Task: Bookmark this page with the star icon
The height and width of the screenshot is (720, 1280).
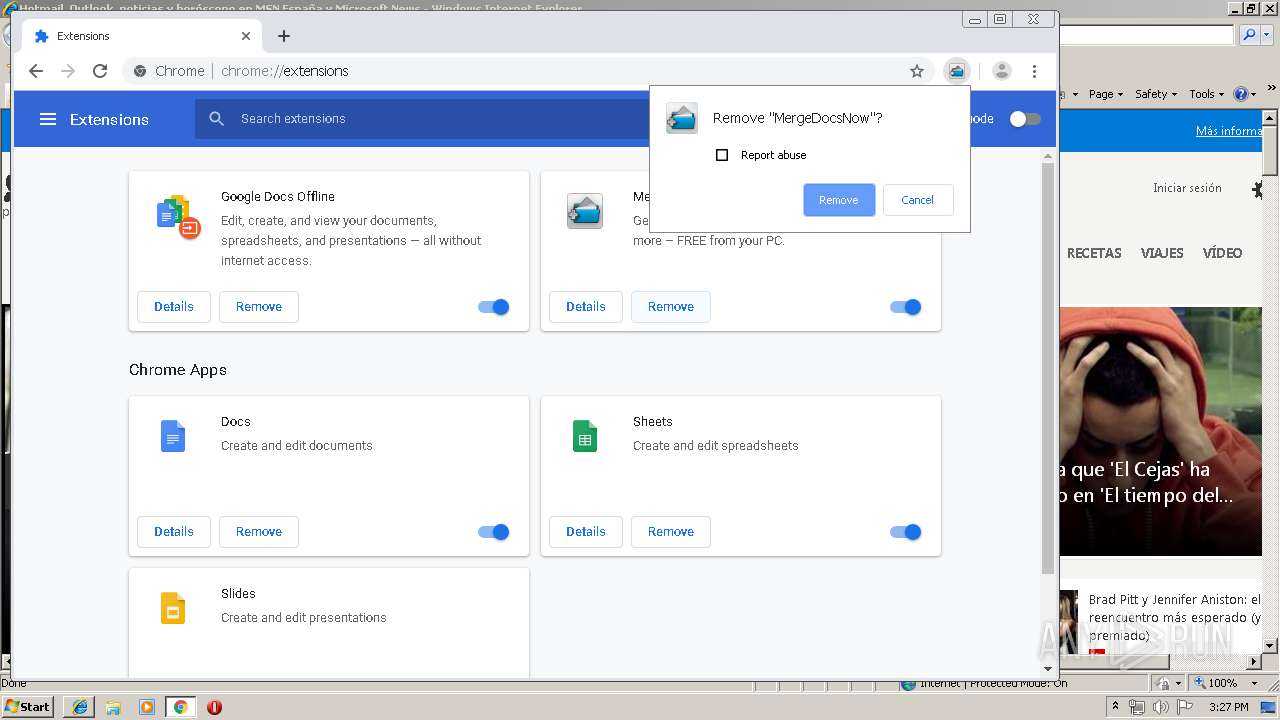Action: 916,71
